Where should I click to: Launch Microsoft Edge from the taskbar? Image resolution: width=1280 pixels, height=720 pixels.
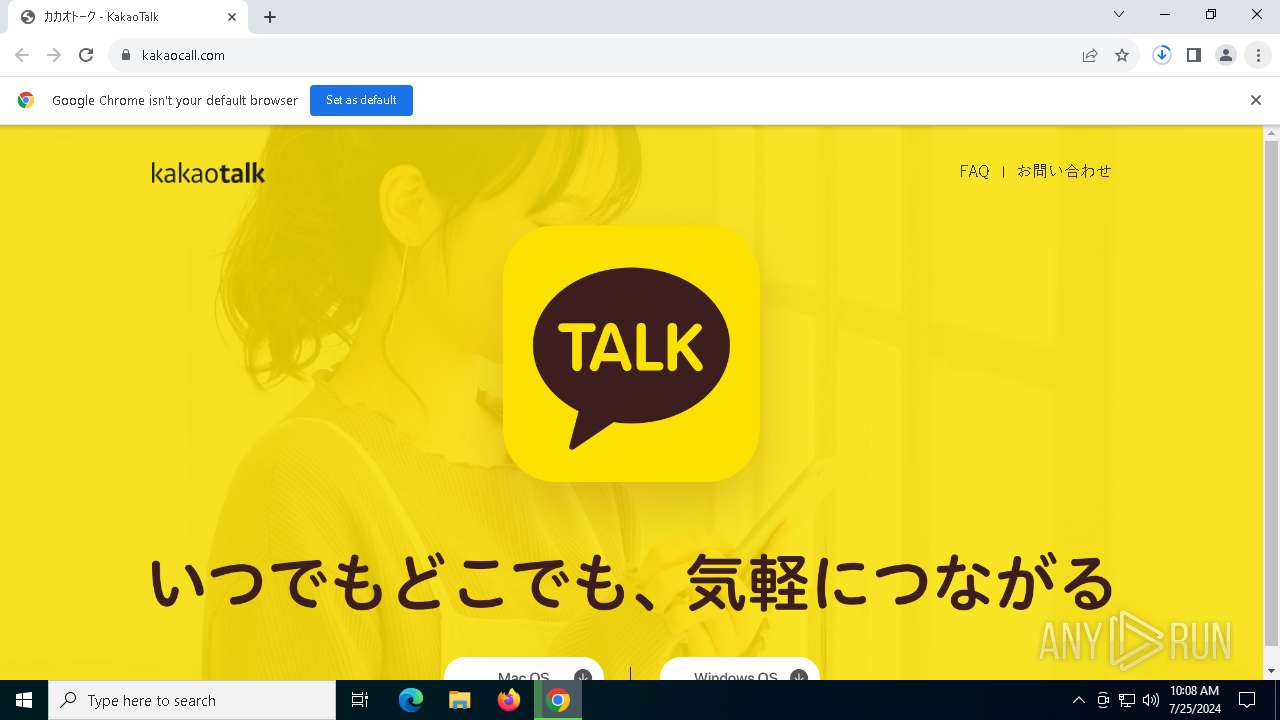(x=411, y=700)
